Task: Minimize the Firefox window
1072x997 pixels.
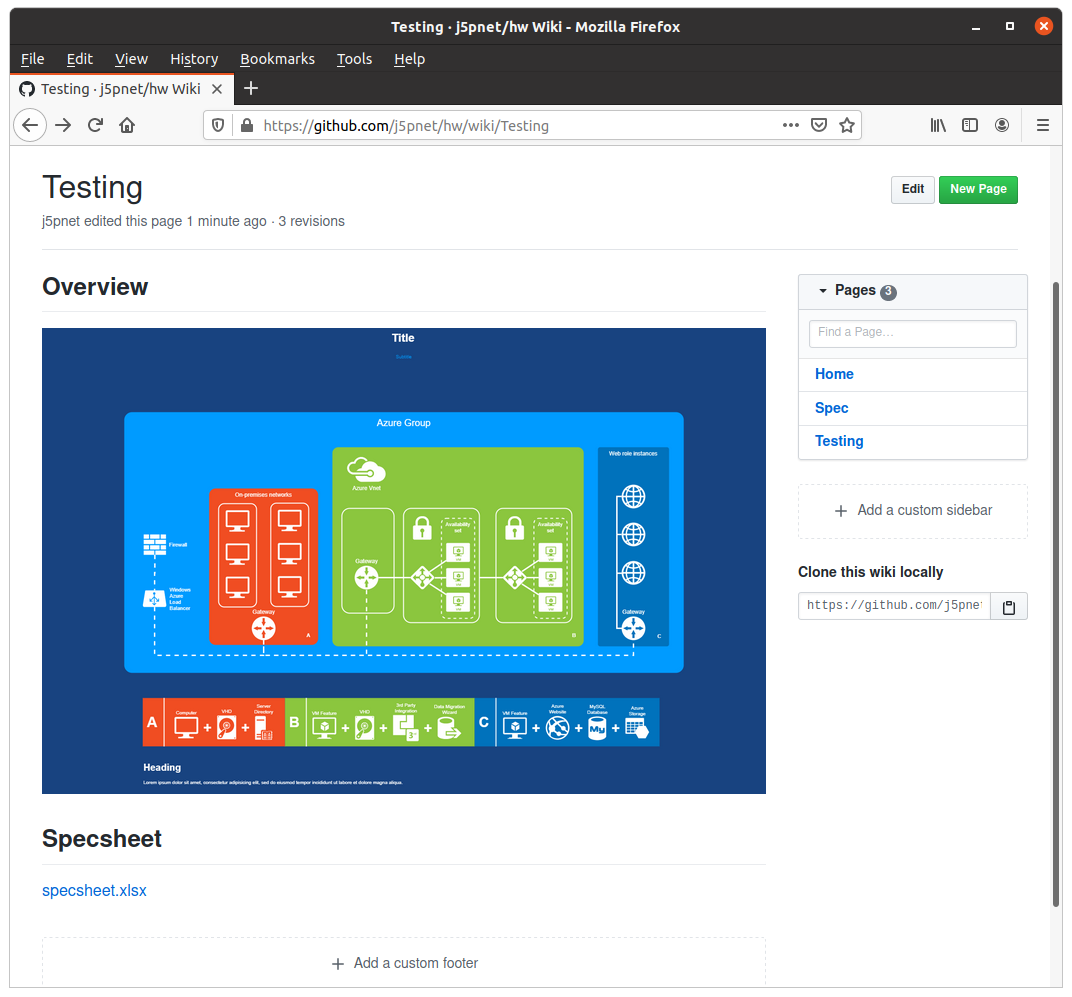Action: tap(976, 27)
